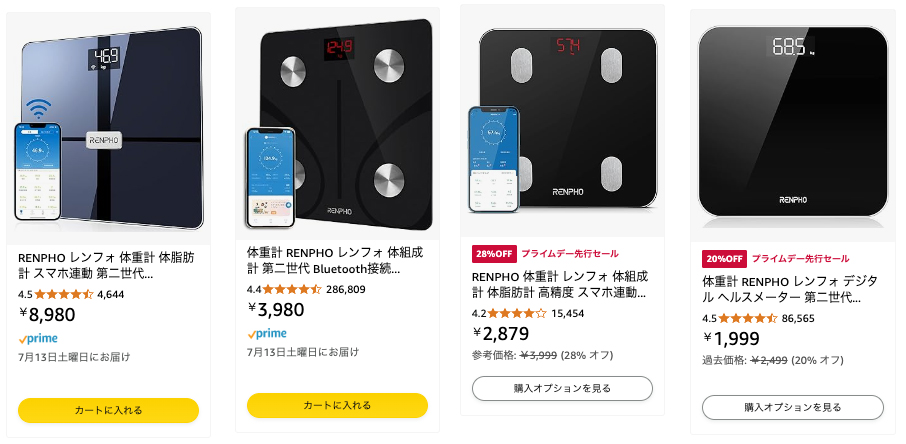
Task: Click the prime logo under ¥3,980
Action: click(267, 334)
